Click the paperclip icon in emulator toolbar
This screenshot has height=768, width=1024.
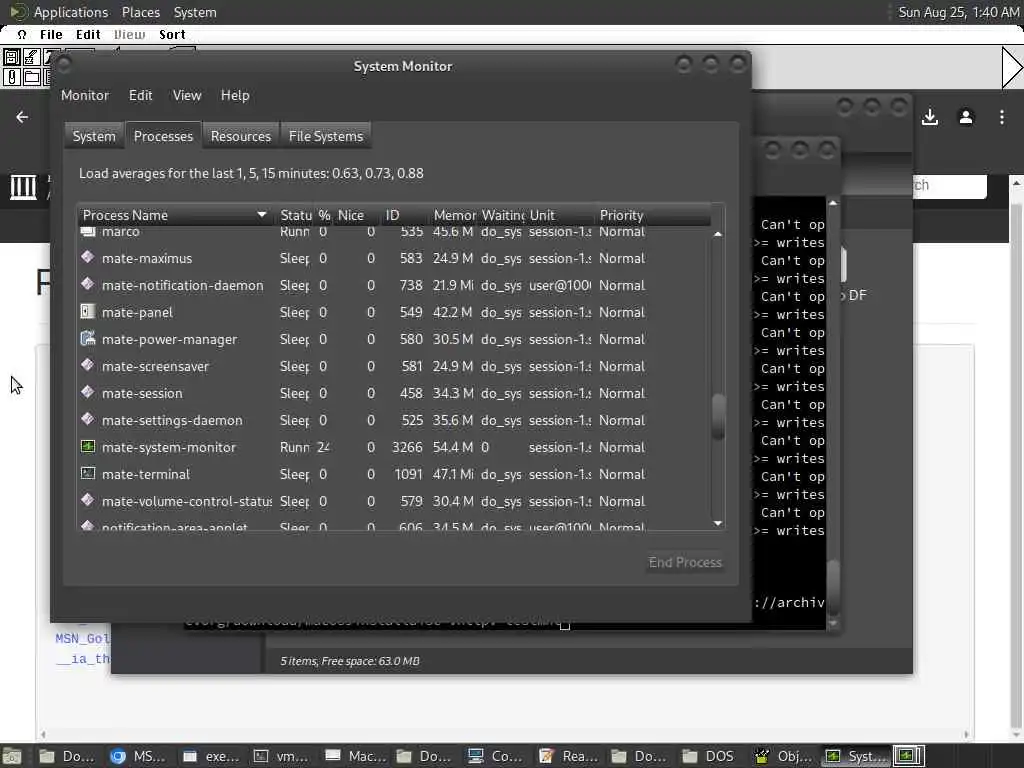click(x=11, y=77)
